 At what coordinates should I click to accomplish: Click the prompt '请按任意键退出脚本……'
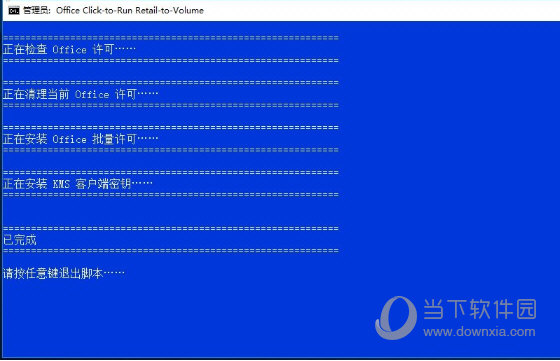point(64,274)
